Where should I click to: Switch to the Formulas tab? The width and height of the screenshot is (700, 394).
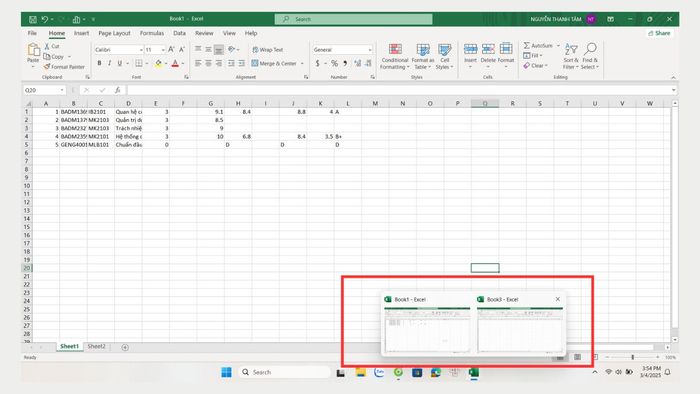[x=152, y=33]
